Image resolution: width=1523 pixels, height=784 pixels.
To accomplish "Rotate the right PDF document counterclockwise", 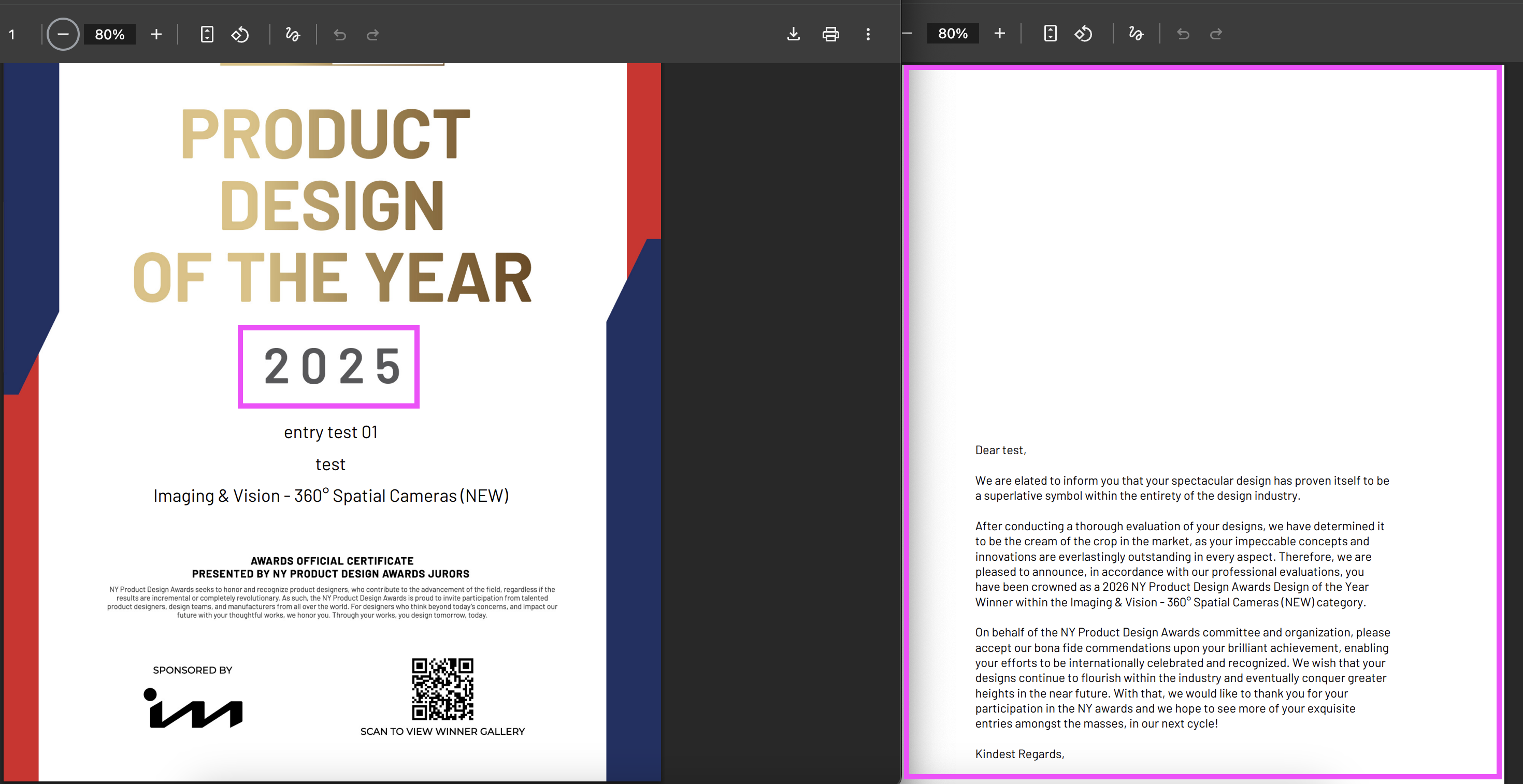I will (x=1083, y=34).
